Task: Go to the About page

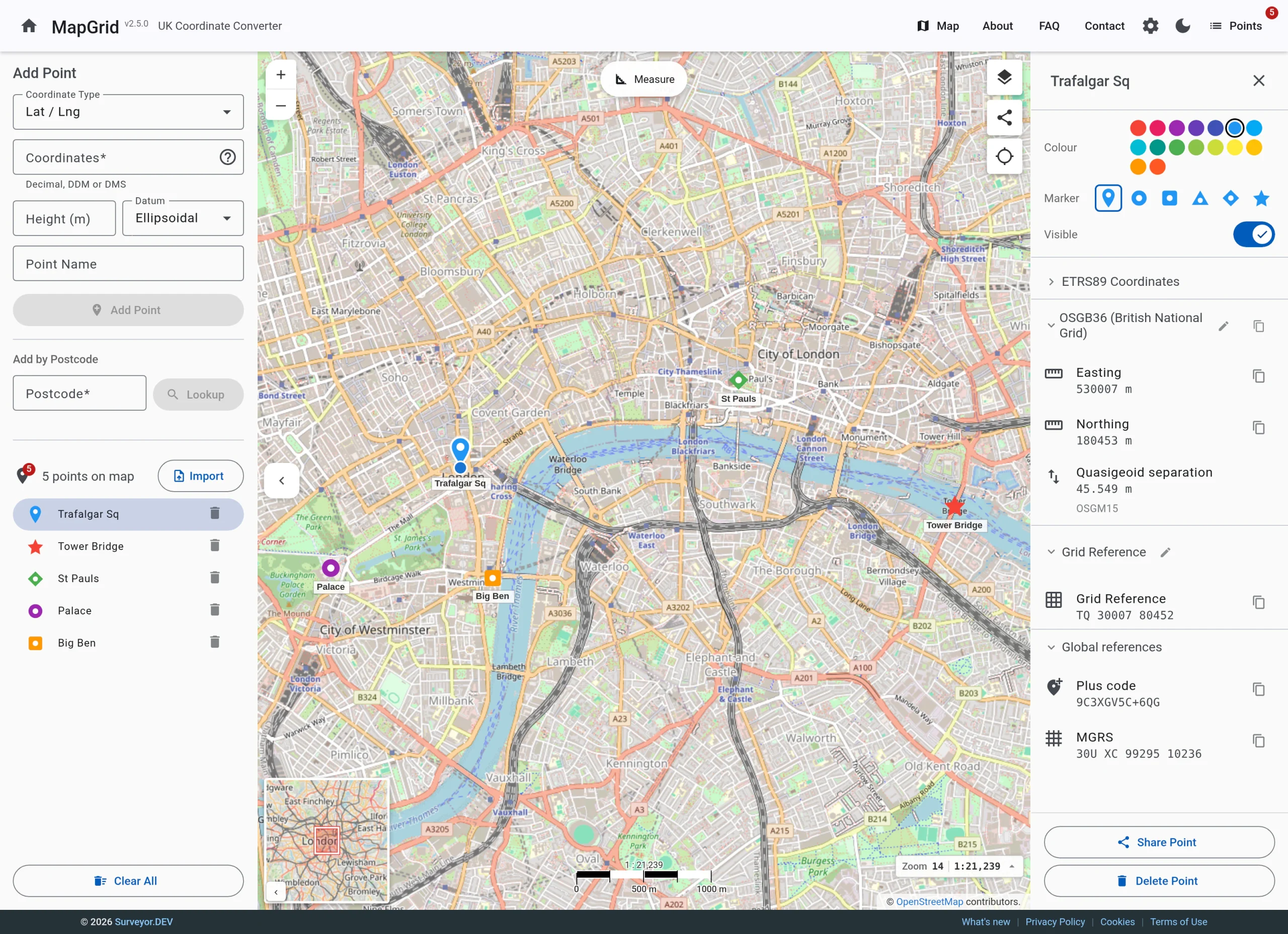Action: (997, 26)
